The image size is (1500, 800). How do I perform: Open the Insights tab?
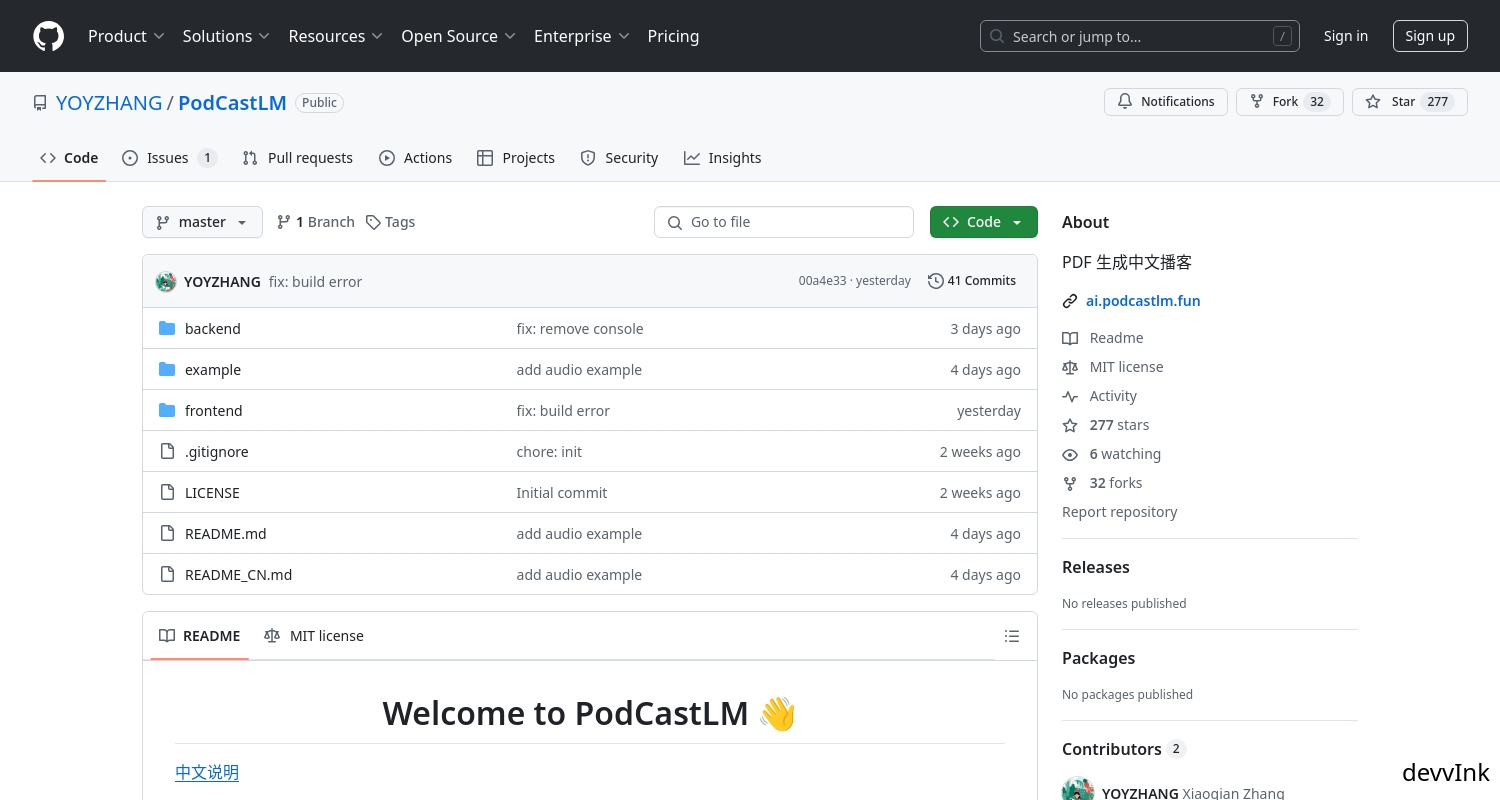click(722, 158)
